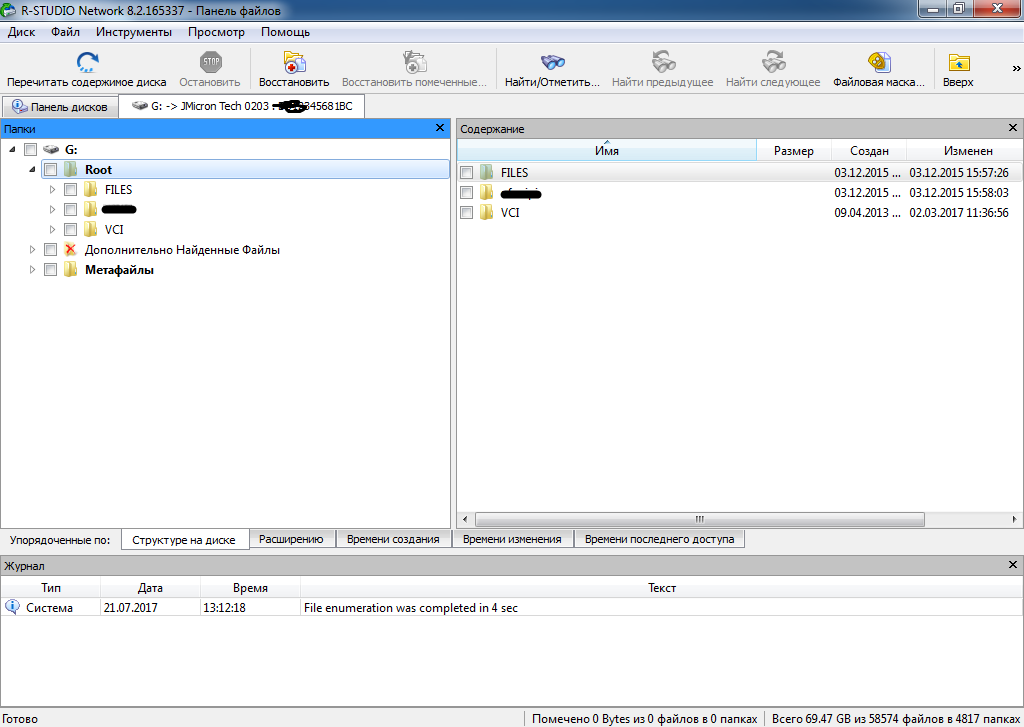The height and width of the screenshot is (727, 1024).
Task: Open the Помощь menu
Action: tap(285, 32)
